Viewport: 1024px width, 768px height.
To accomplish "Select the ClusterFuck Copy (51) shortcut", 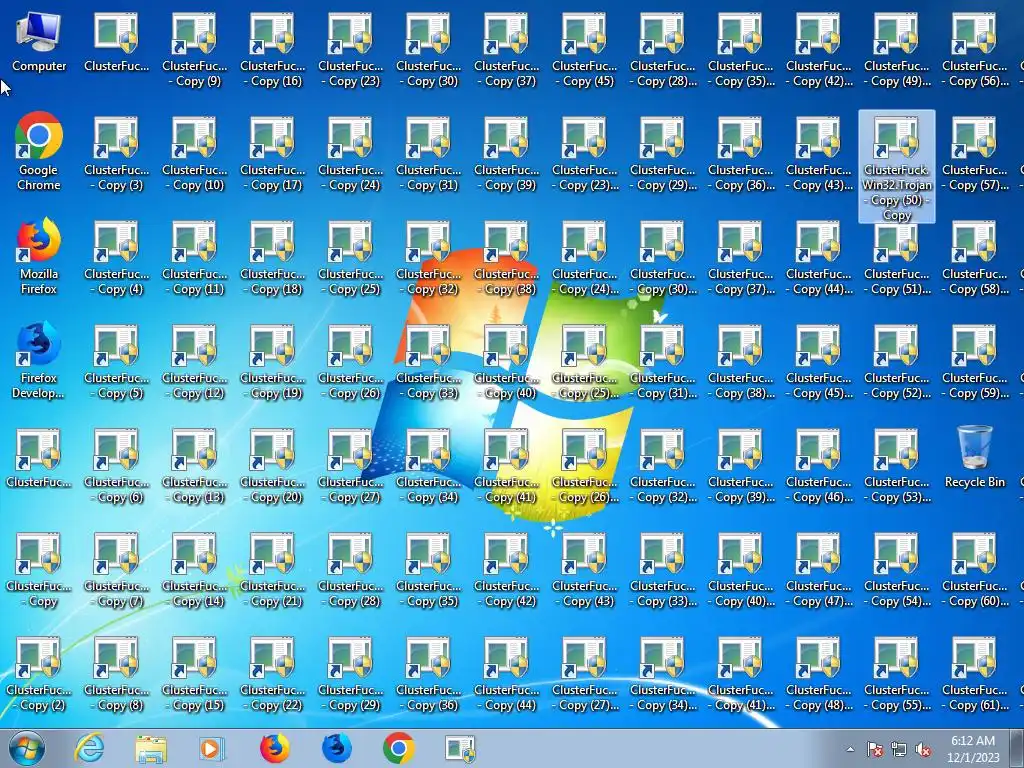I will point(897,257).
